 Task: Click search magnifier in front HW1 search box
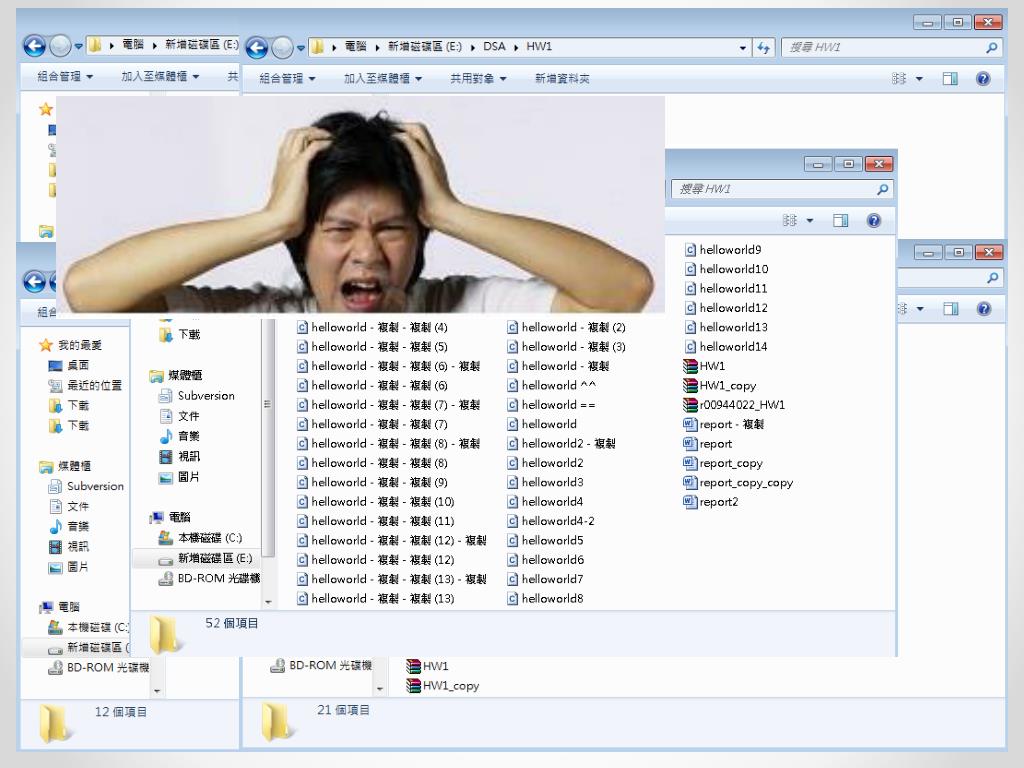point(882,189)
